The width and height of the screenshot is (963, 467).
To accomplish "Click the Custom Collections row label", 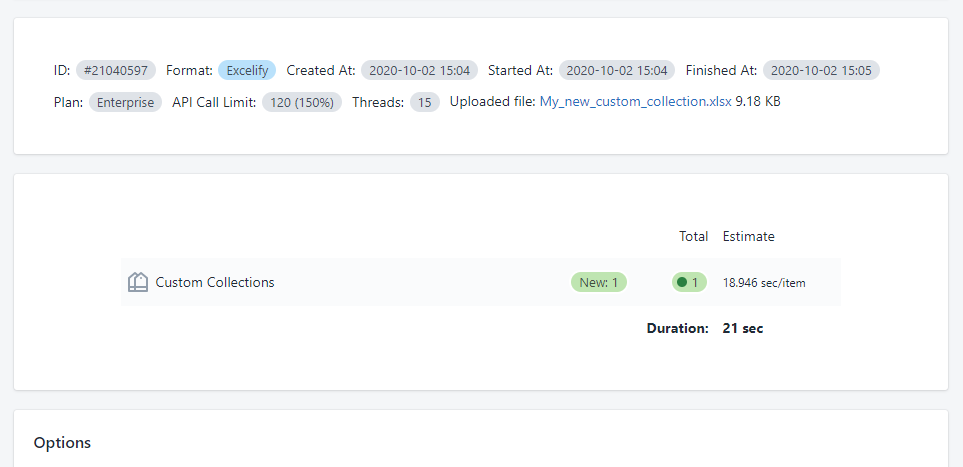I will click(215, 283).
